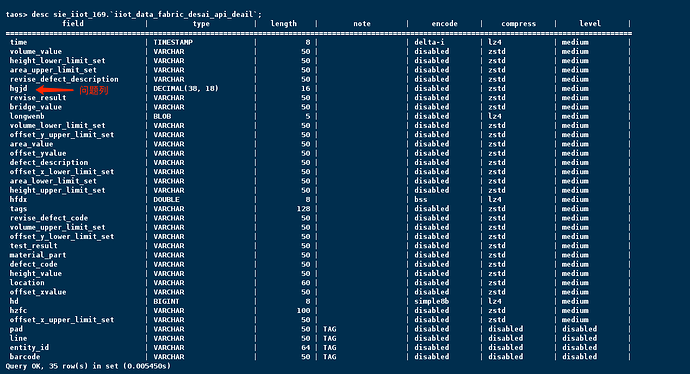The image size is (690, 374).
Task: Click the 'revise_result' field name
Action: coord(38,98)
